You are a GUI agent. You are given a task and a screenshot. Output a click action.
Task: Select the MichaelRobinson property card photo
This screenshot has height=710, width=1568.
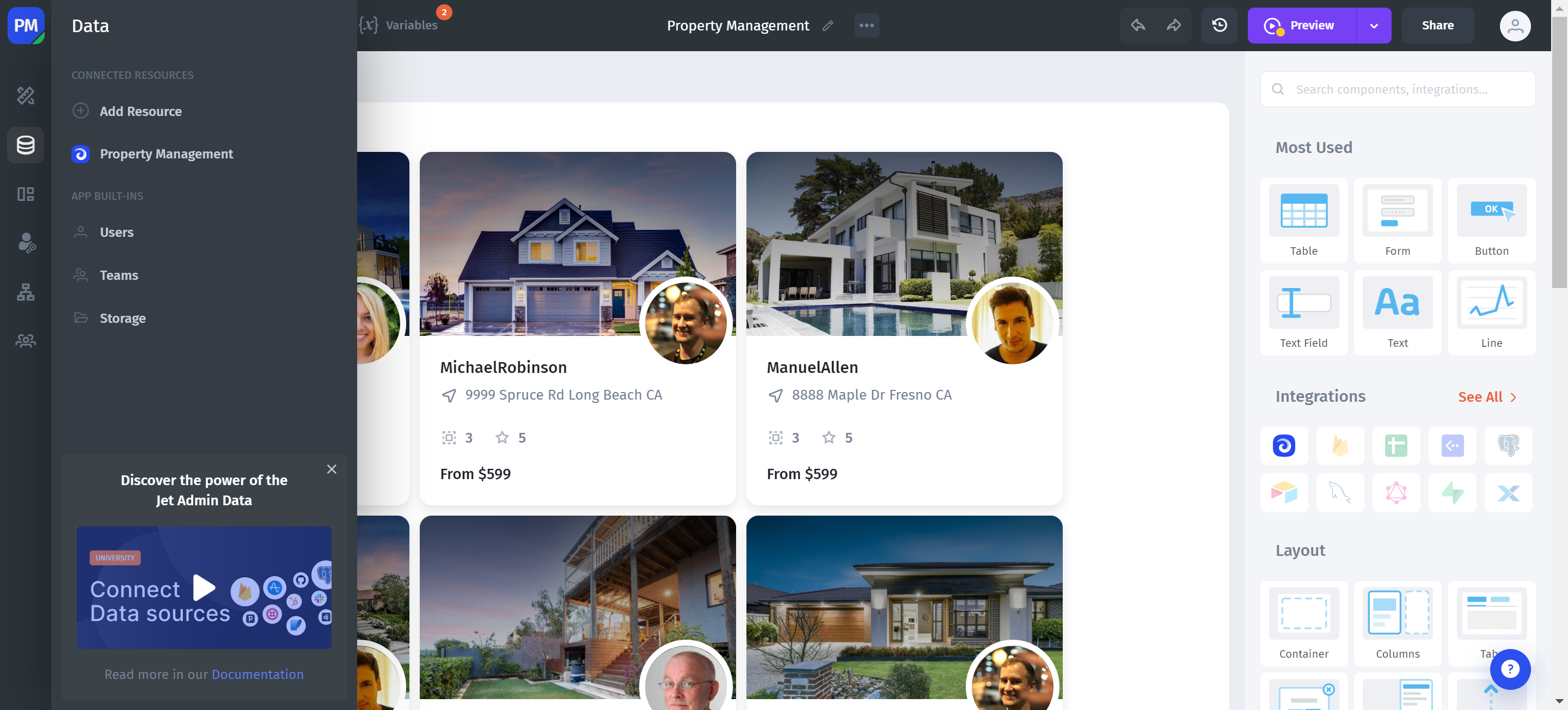click(x=578, y=243)
